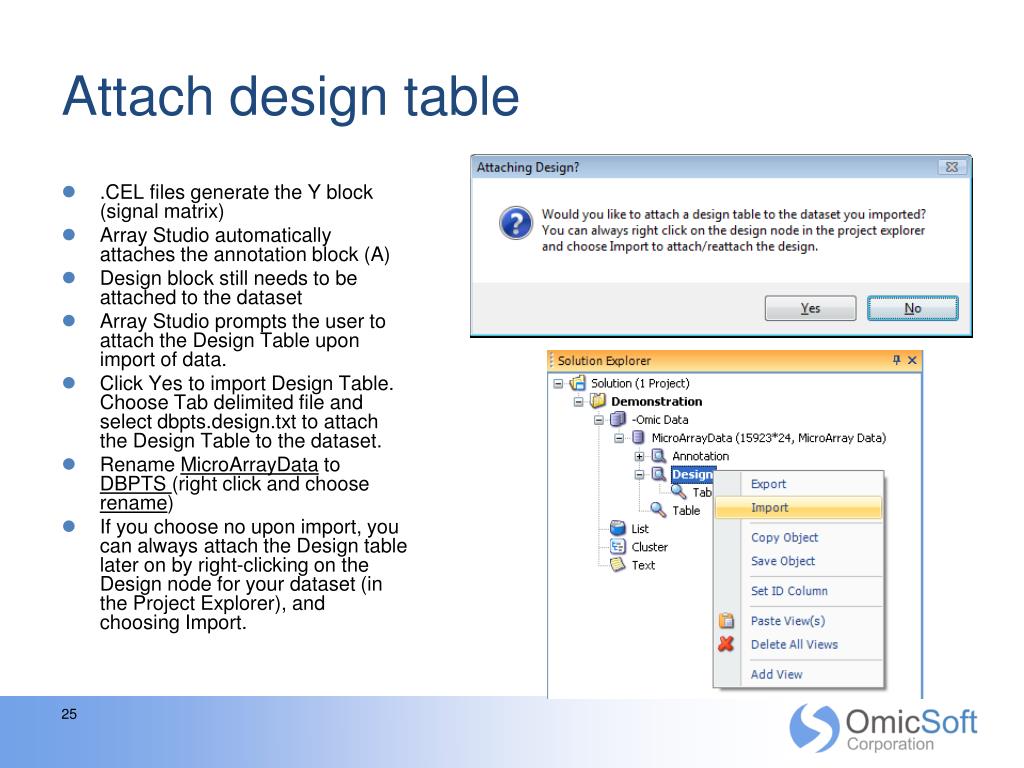Click Yes to attach a design table
This screenshot has width=1024, height=768.
tap(810, 308)
